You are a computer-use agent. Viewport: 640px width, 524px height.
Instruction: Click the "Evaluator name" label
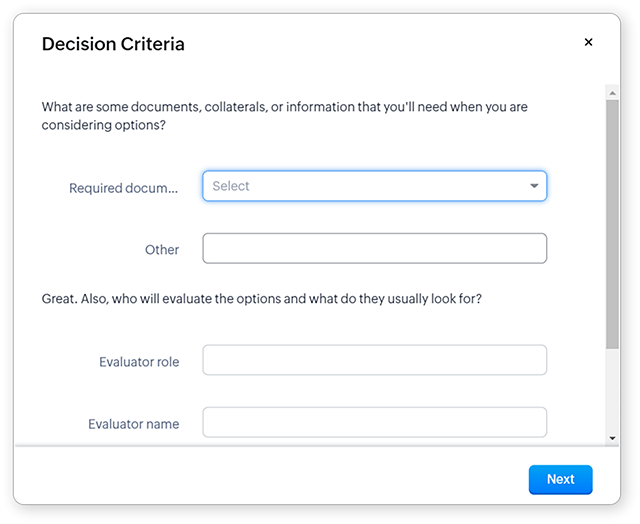pos(133,424)
